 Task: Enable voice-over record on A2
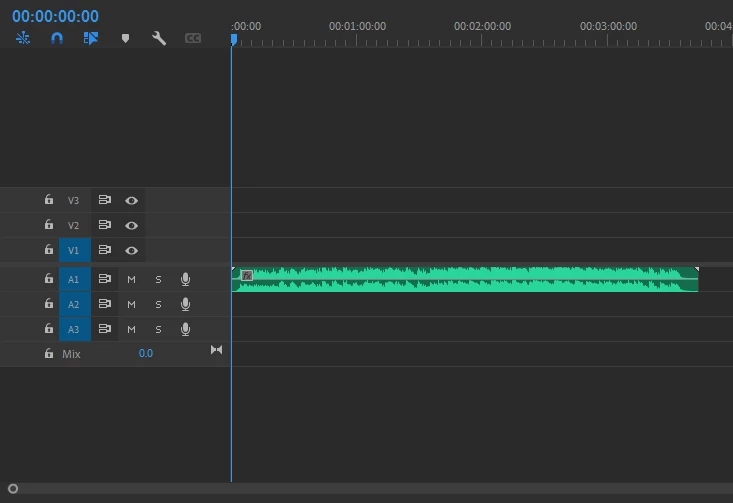point(186,304)
